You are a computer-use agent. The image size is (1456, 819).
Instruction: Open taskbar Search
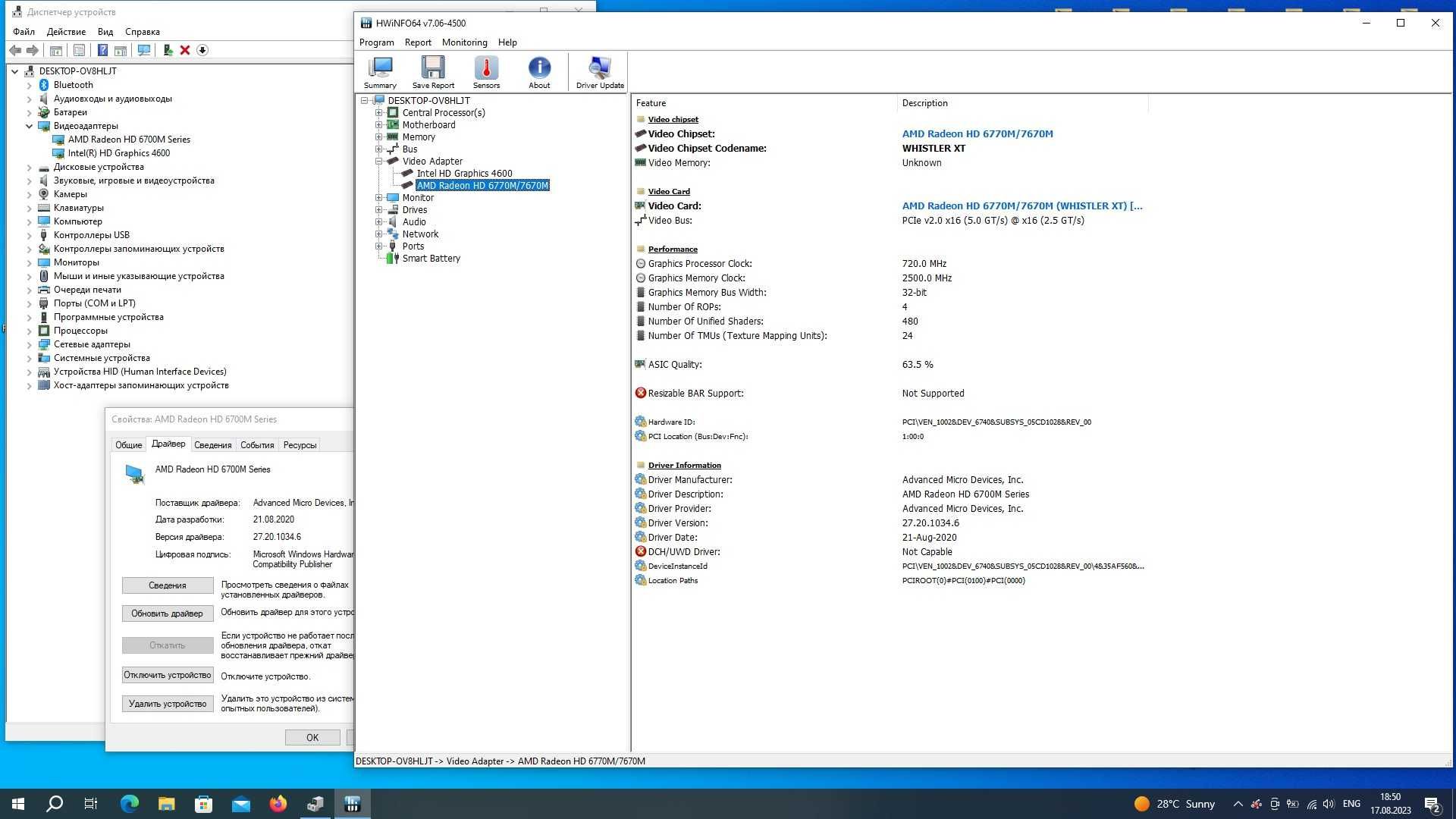[x=55, y=804]
